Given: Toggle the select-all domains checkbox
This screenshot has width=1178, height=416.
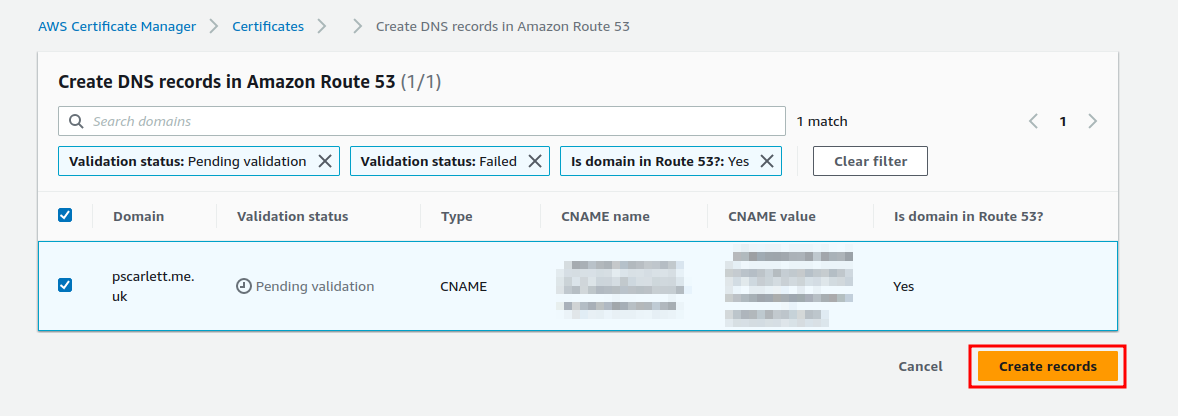Looking at the screenshot, I should pos(65,216).
